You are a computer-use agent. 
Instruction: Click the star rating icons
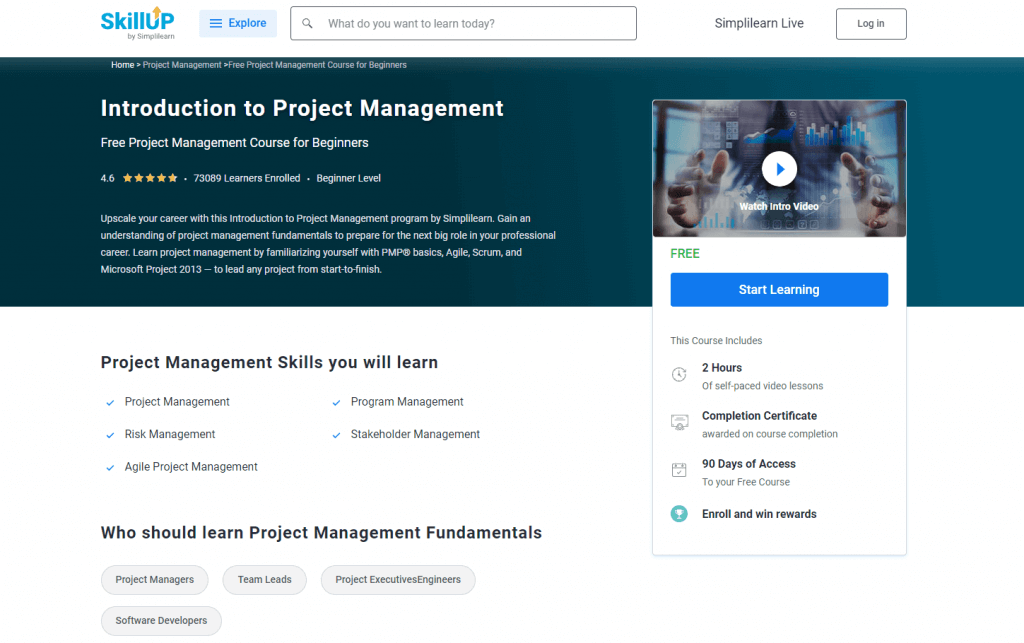coord(150,178)
